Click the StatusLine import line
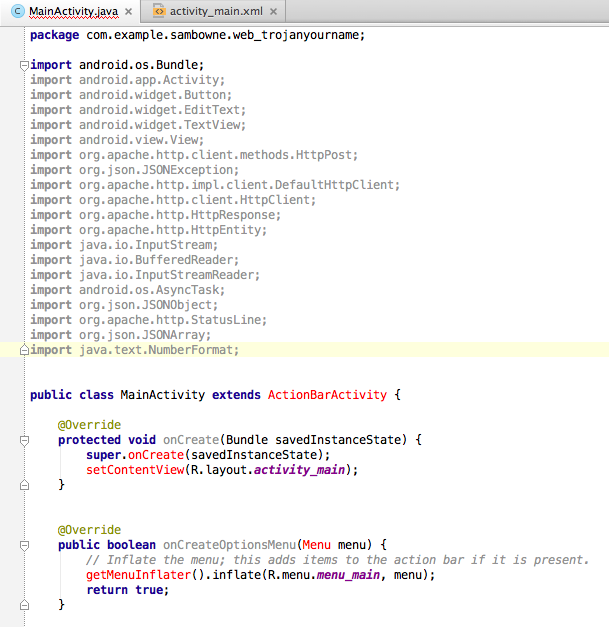The width and height of the screenshot is (609, 627). (x=148, y=320)
